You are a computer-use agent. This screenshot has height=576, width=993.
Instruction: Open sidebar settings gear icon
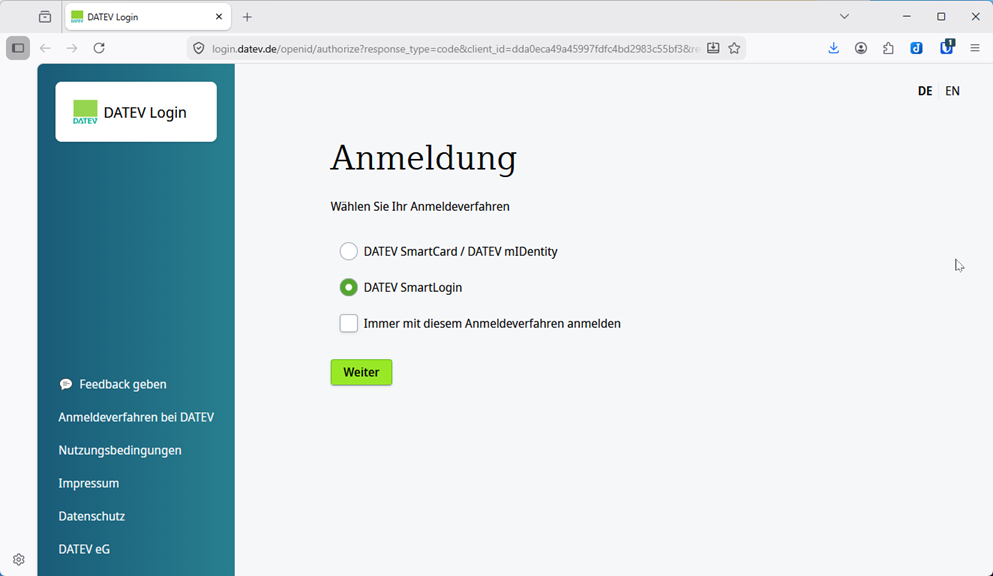point(19,560)
